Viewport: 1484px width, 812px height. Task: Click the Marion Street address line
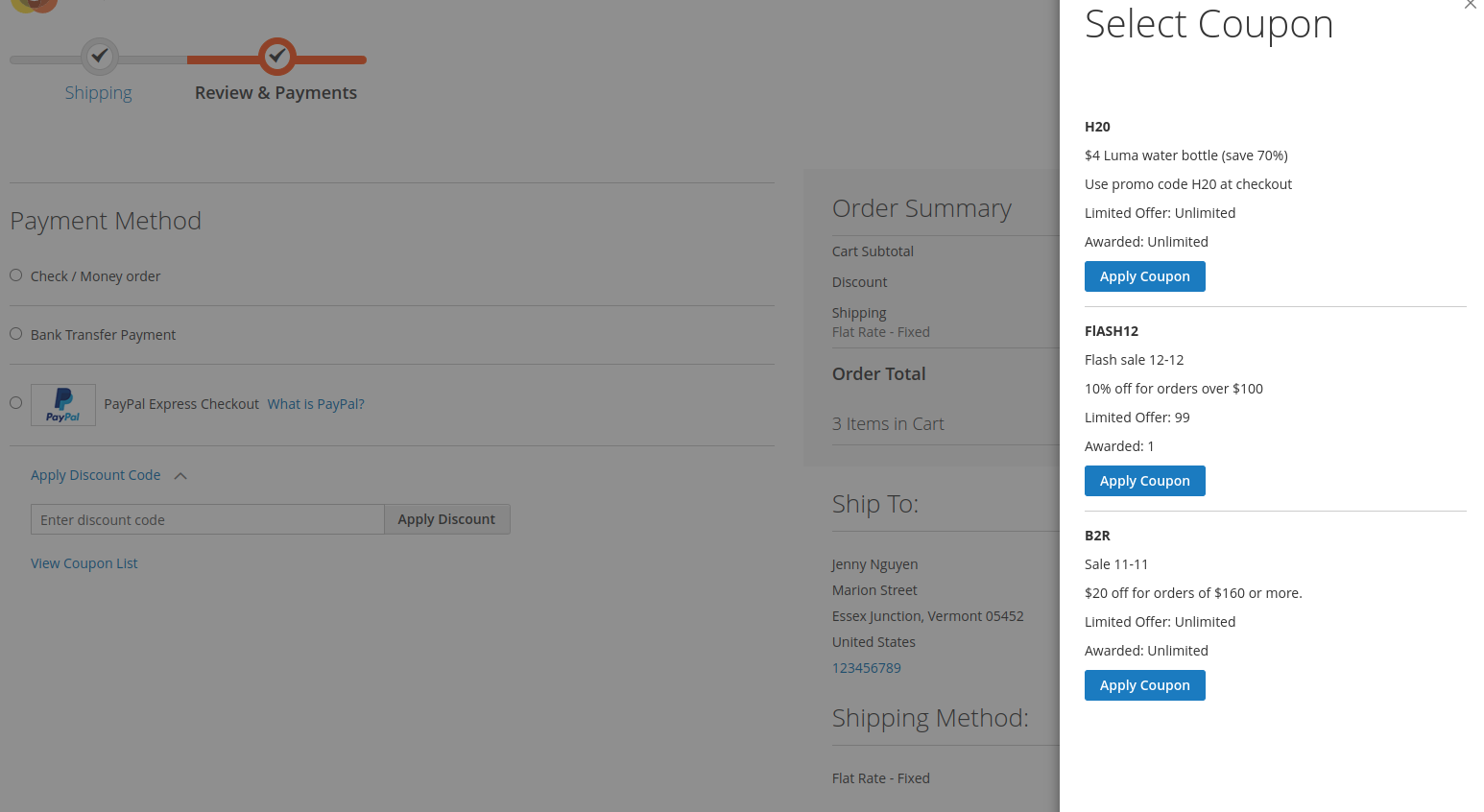point(874,590)
